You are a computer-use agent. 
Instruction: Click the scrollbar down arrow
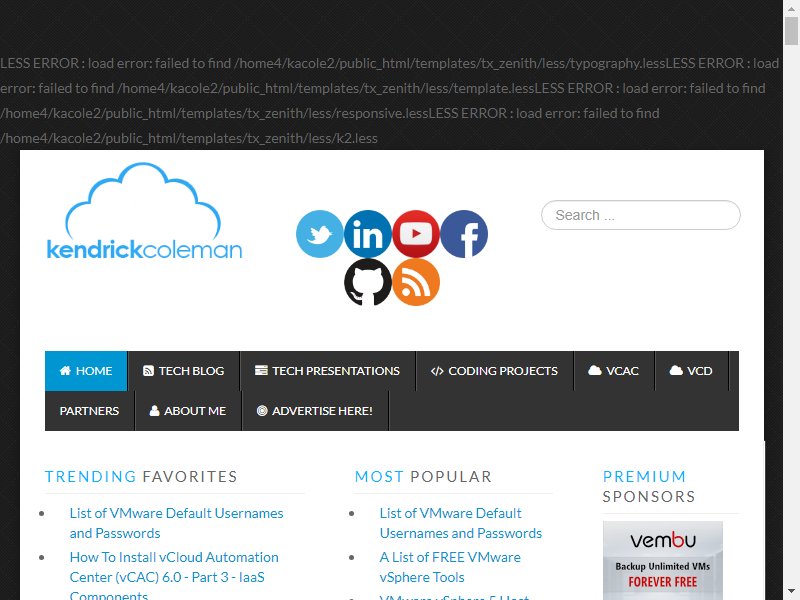coord(791,592)
